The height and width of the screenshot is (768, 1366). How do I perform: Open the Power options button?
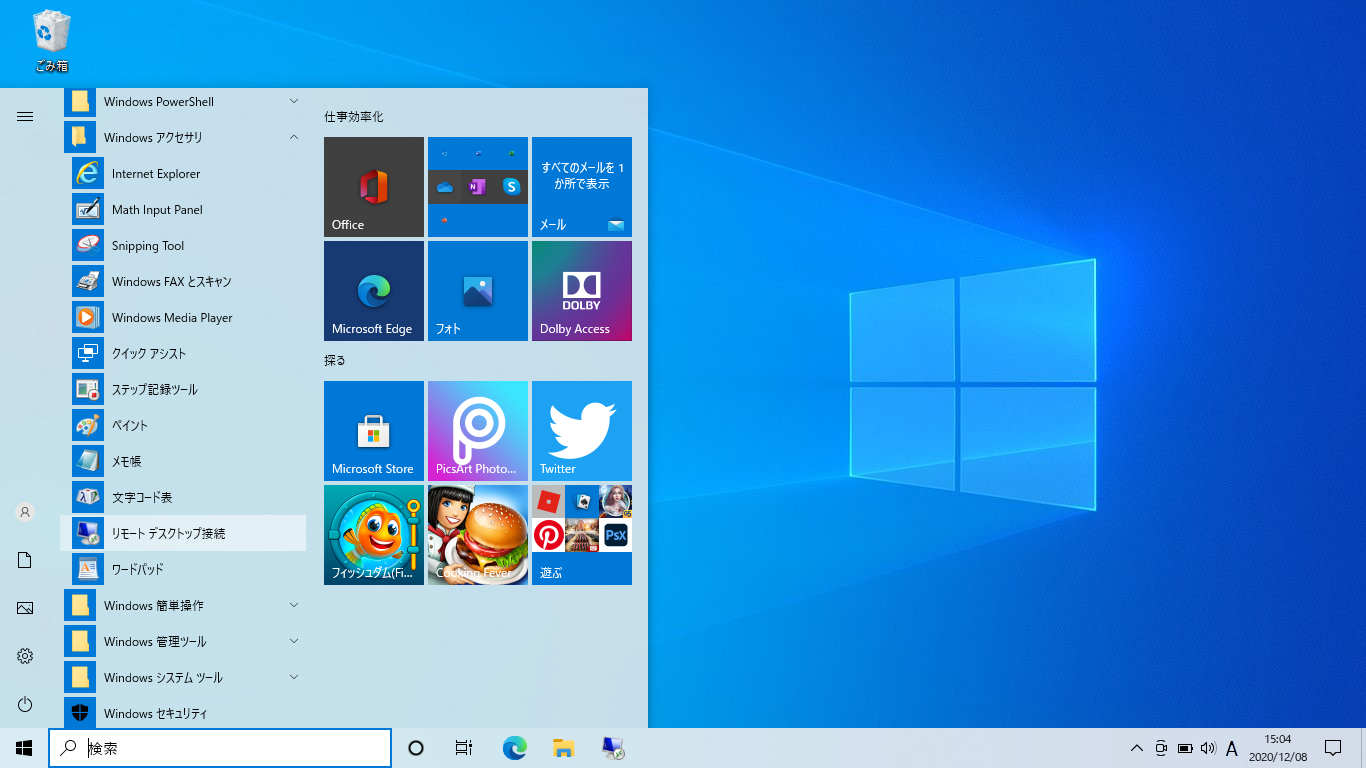[x=25, y=704]
